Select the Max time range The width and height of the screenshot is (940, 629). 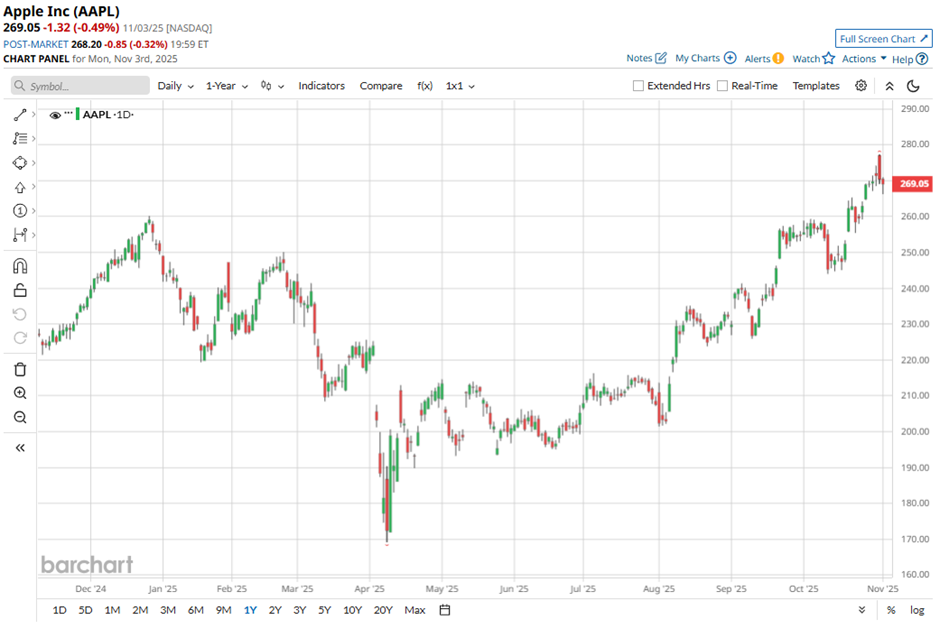point(415,610)
